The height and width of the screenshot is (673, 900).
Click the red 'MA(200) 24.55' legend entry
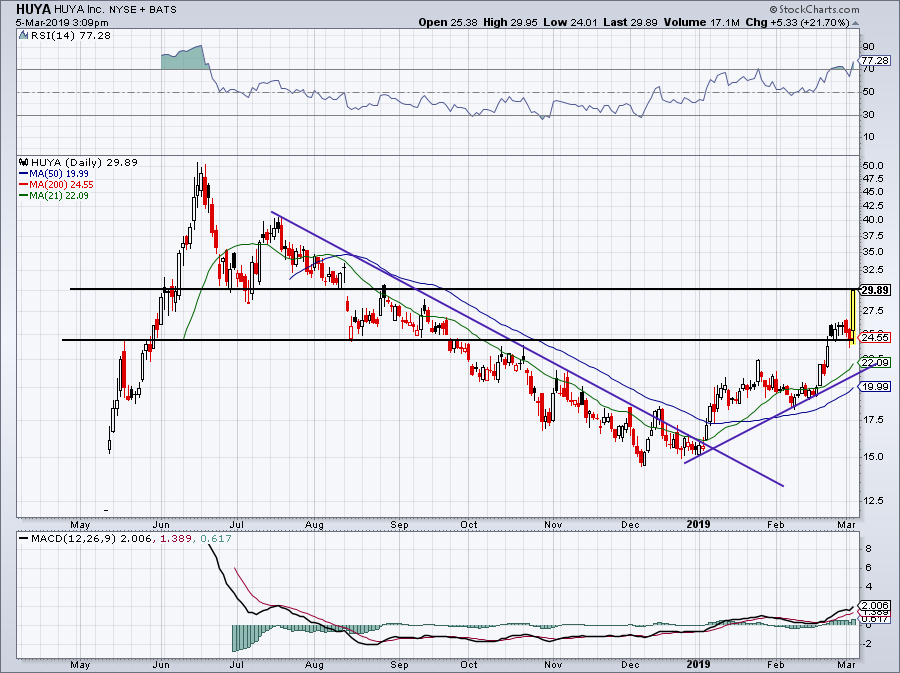click(x=56, y=185)
